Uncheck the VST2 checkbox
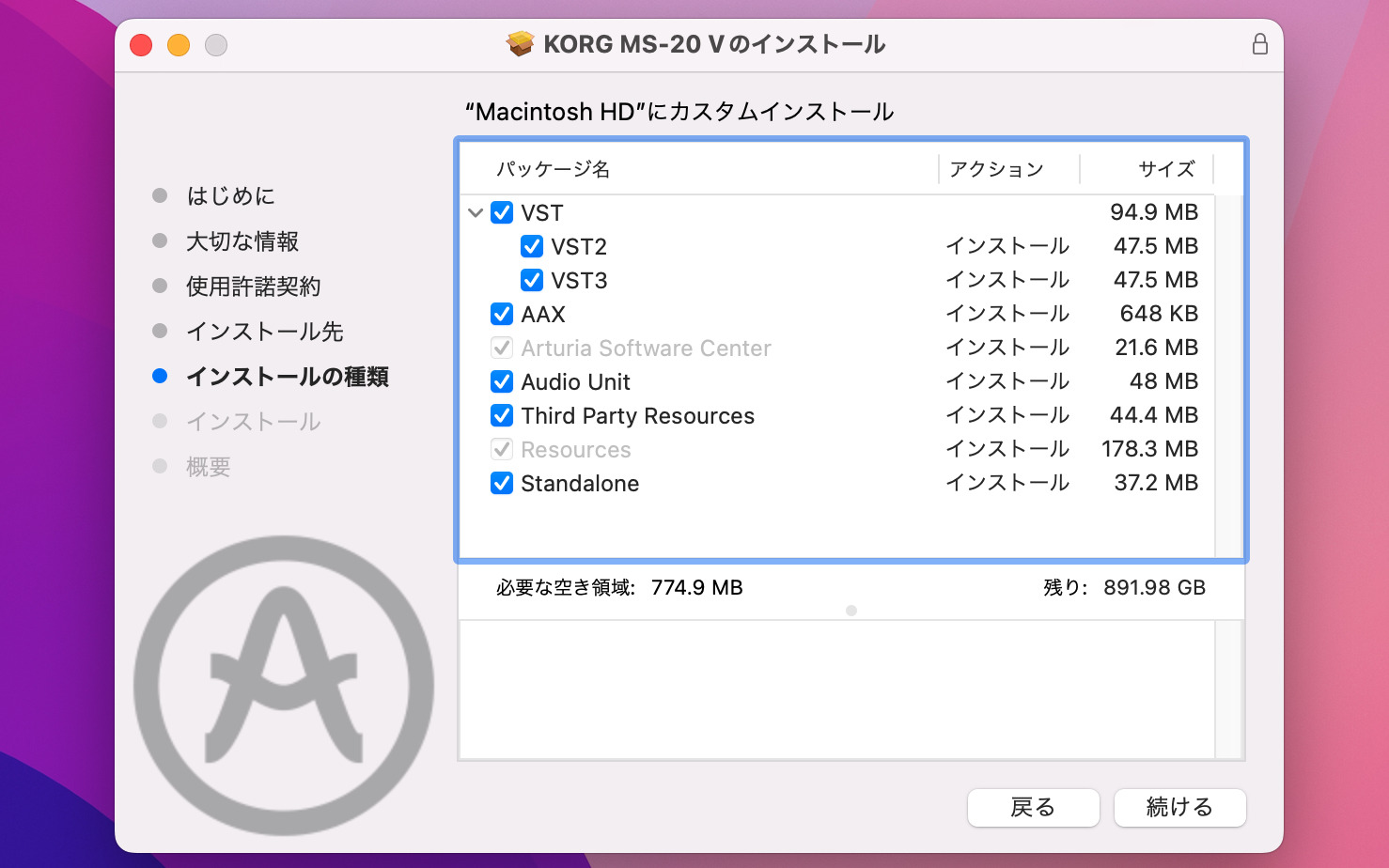Image resolution: width=1389 pixels, height=868 pixels. [x=532, y=247]
